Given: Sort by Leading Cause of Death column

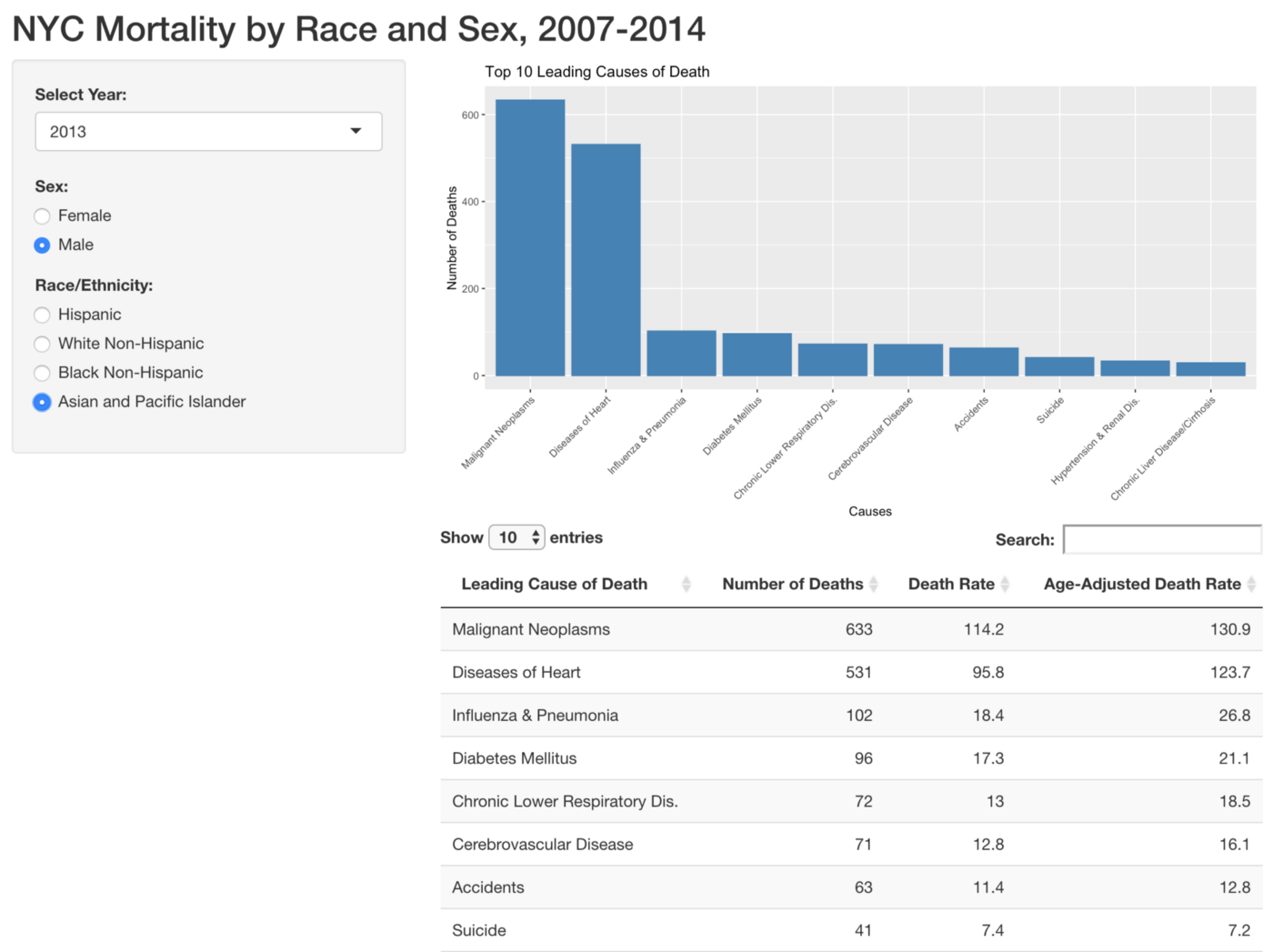Looking at the screenshot, I should click(x=554, y=584).
